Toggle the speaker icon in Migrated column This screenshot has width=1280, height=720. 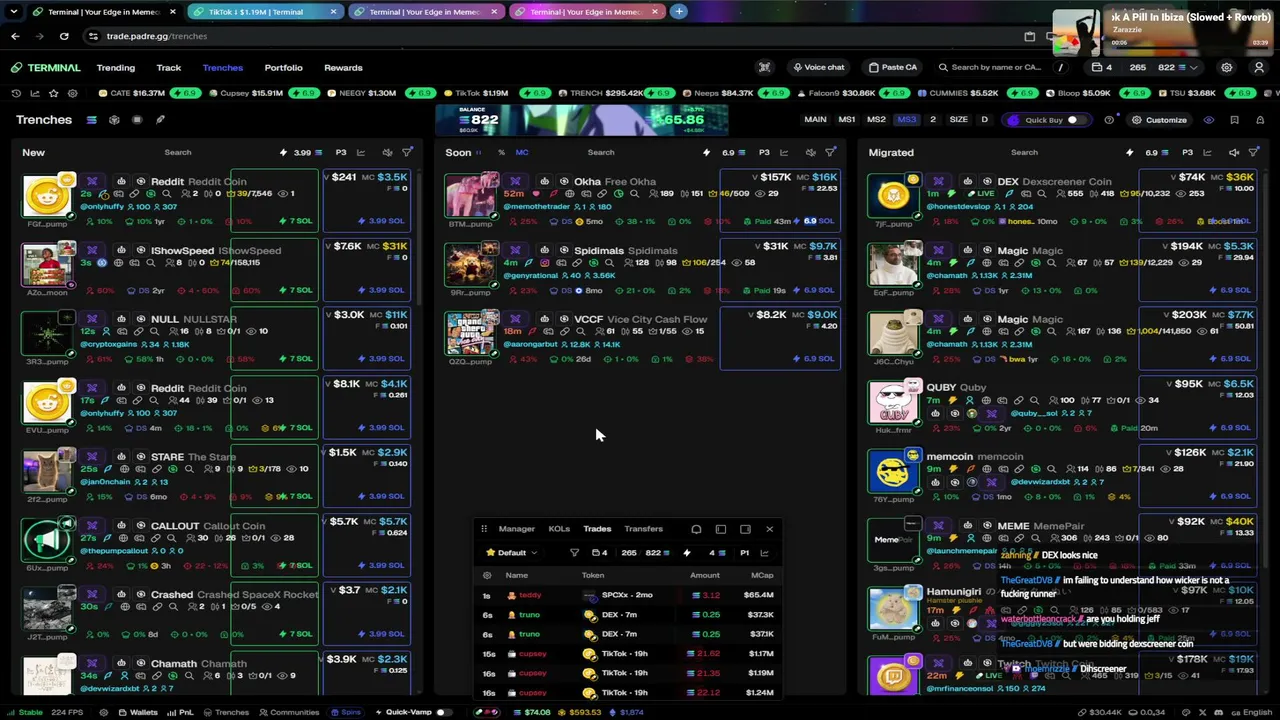(1234, 153)
